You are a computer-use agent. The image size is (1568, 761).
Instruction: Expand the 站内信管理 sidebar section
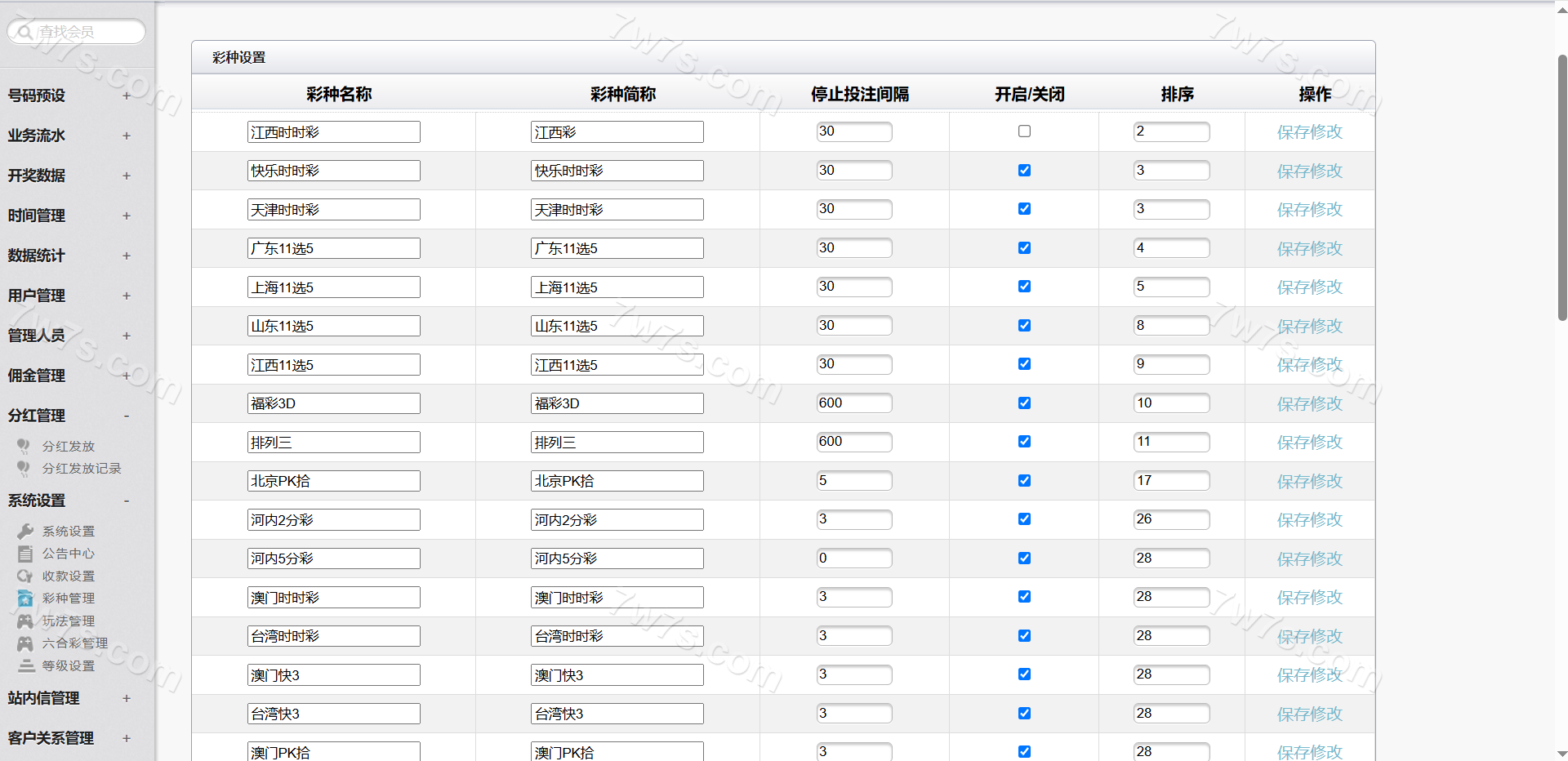point(127,698)
